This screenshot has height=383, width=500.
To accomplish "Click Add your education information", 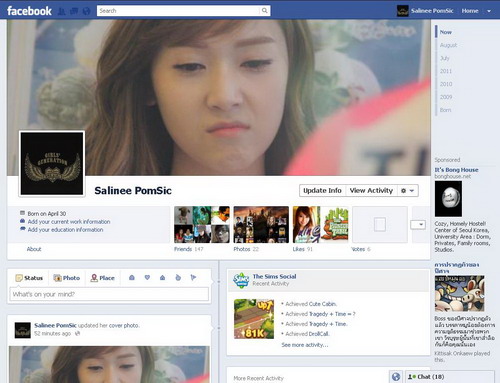I will tap(65, 230).
